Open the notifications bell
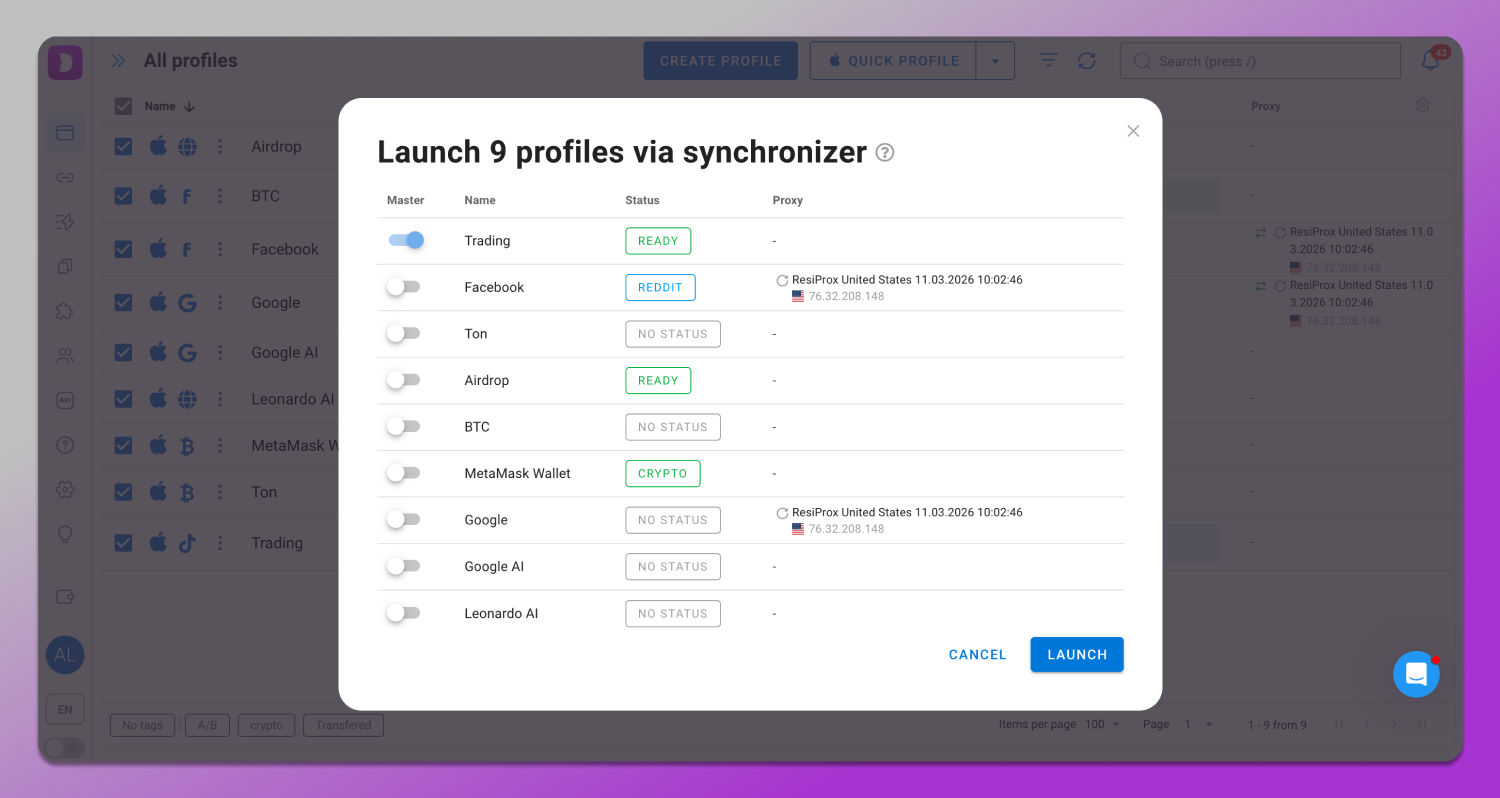This screenshot has width=1500, height=798. coord(1430,60)
